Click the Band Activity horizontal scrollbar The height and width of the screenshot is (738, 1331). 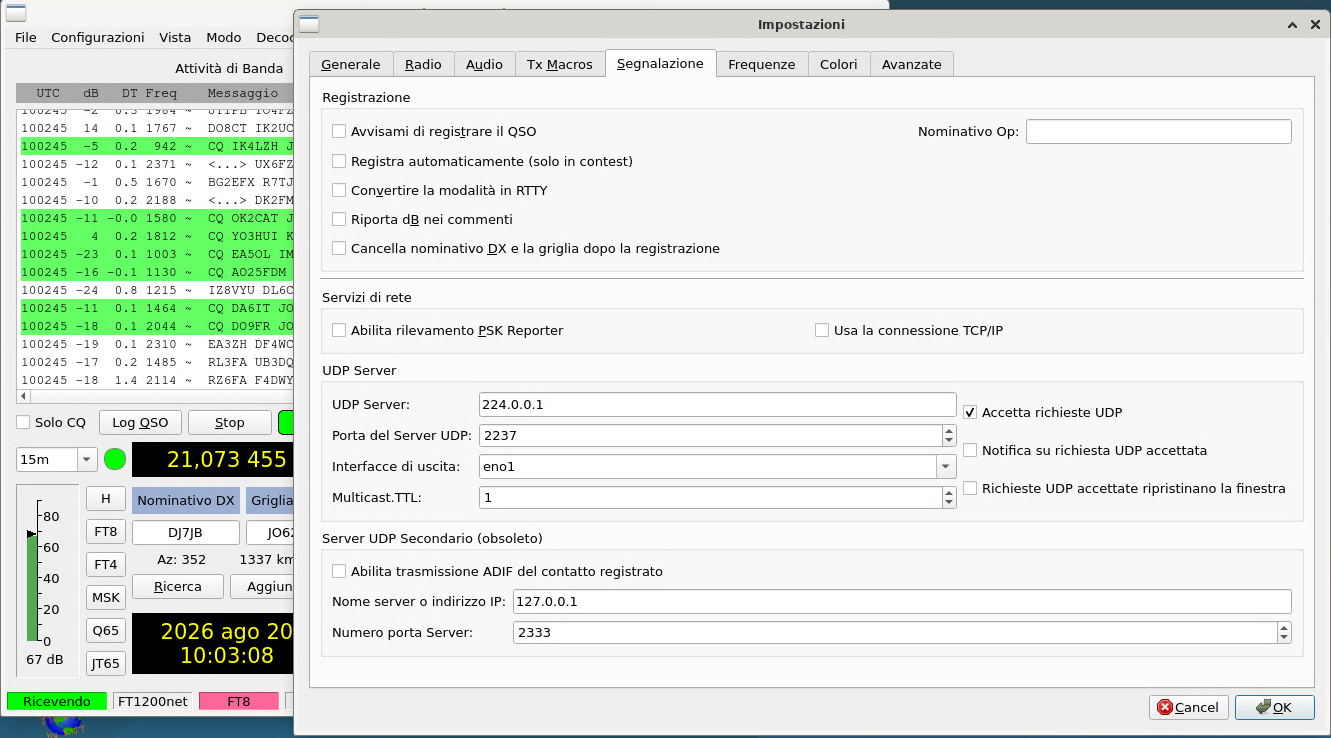point(155,397)
